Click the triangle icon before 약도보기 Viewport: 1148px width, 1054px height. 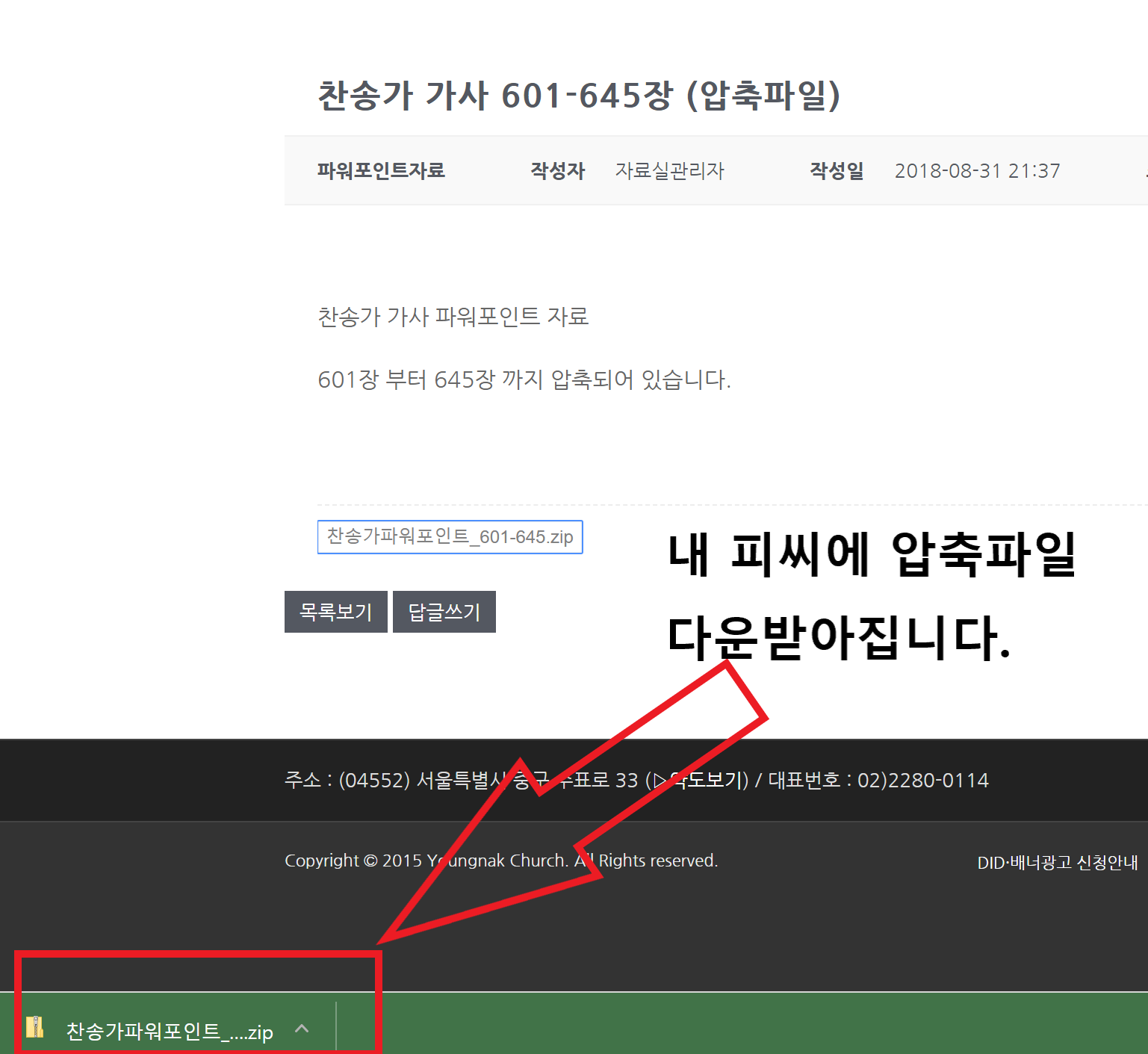coord(660,781)
